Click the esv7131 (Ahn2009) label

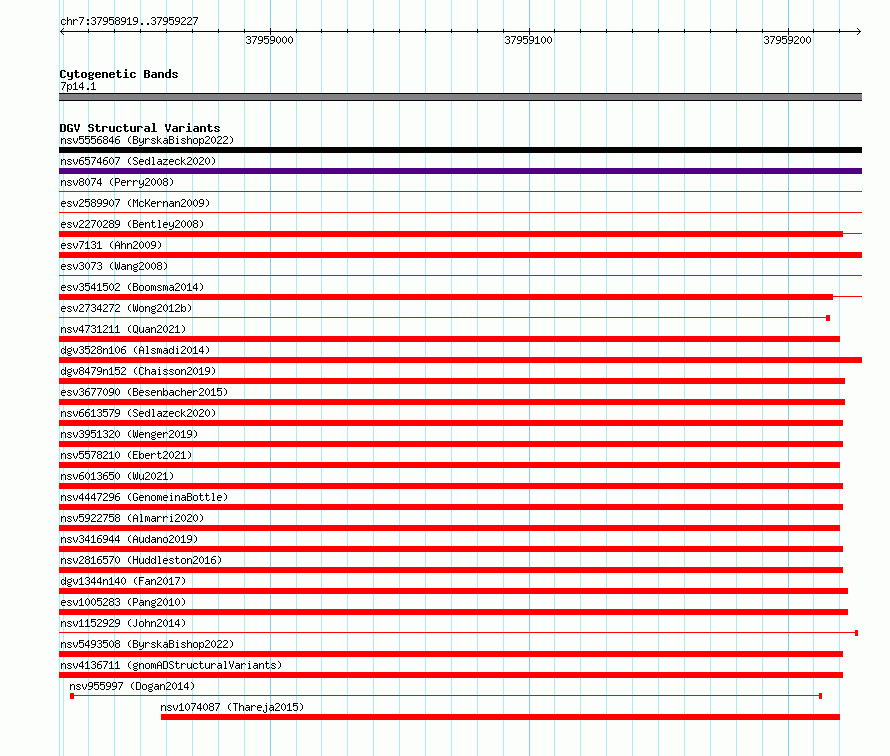click(x=111, y=245)
